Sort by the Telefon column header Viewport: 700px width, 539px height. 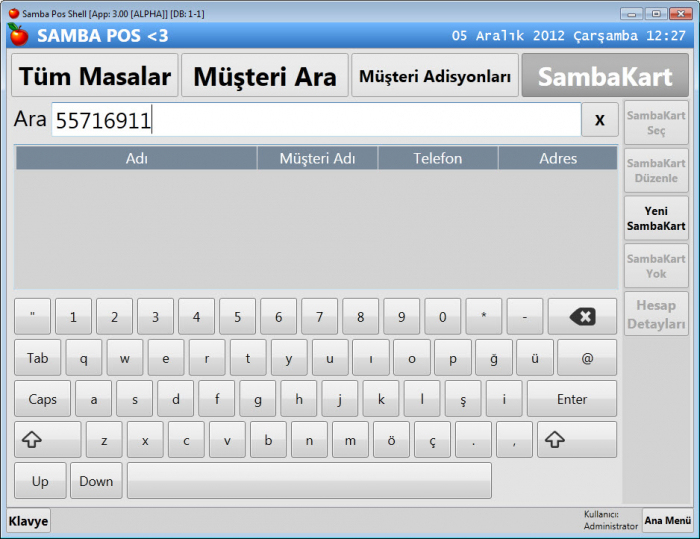[x=438, y=158]
